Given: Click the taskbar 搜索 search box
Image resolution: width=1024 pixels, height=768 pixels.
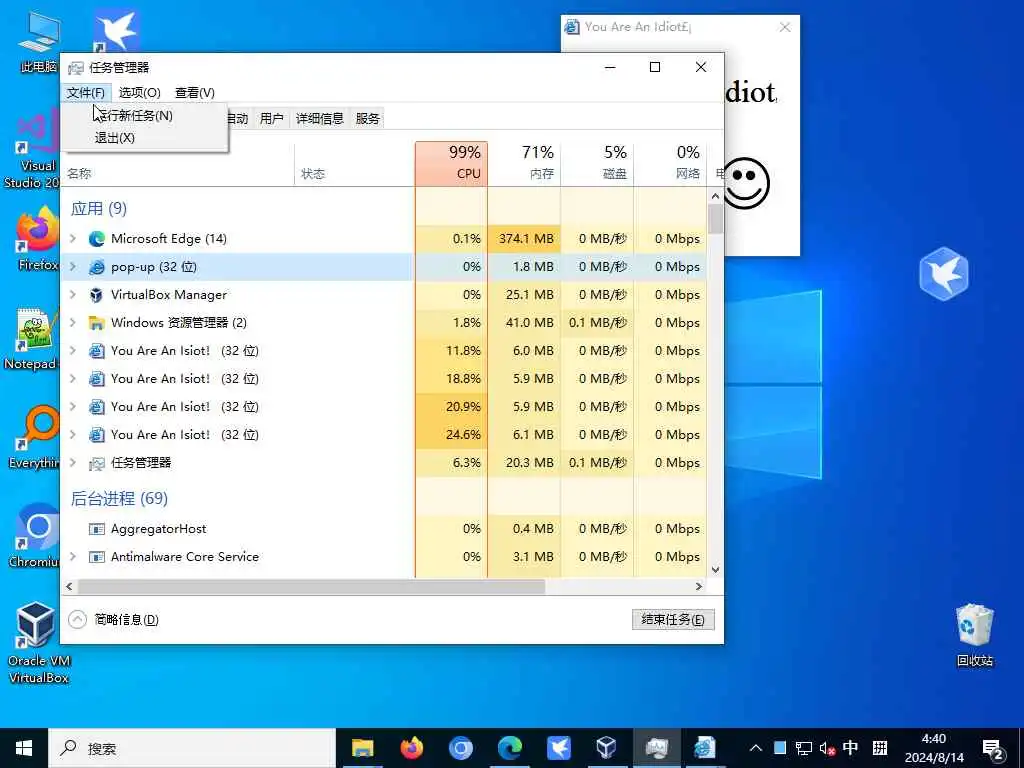Looking at the screenshot, I should tap(192, 748).
